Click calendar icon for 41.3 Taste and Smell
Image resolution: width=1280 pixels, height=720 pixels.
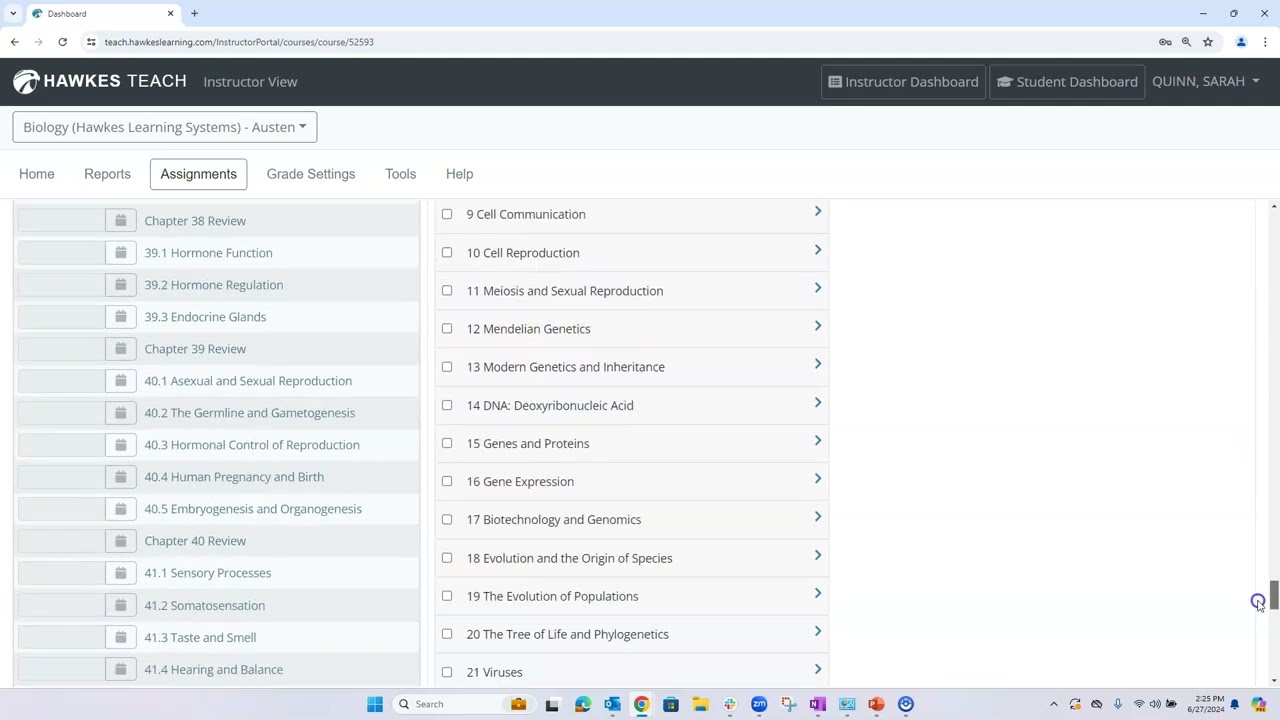click(120, 637)
